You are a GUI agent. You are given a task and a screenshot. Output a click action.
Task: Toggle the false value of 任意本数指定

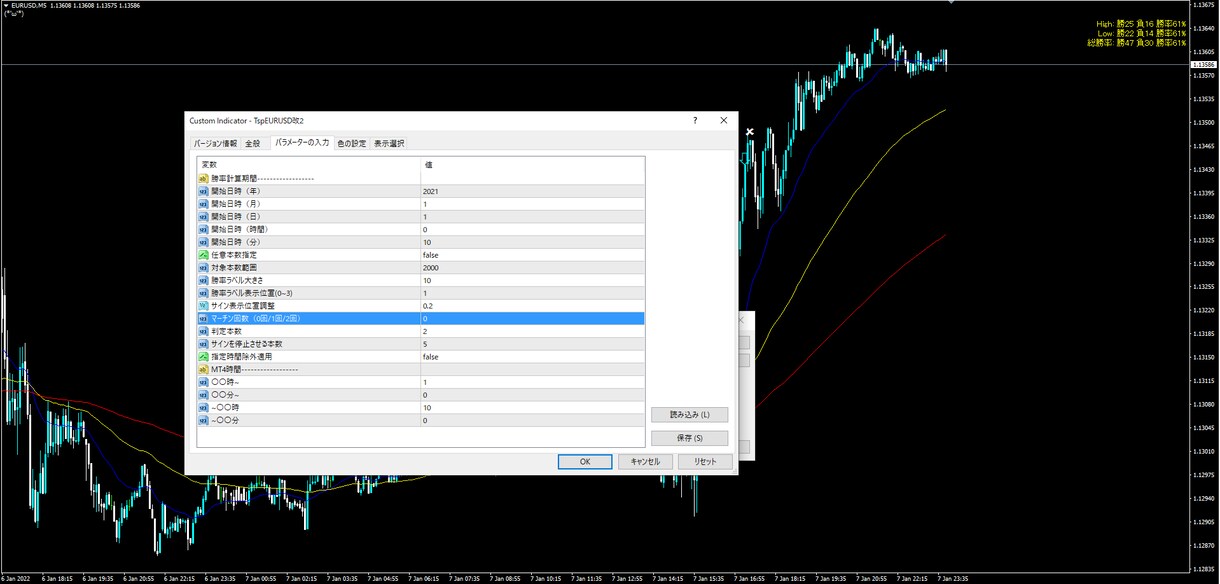532,255
